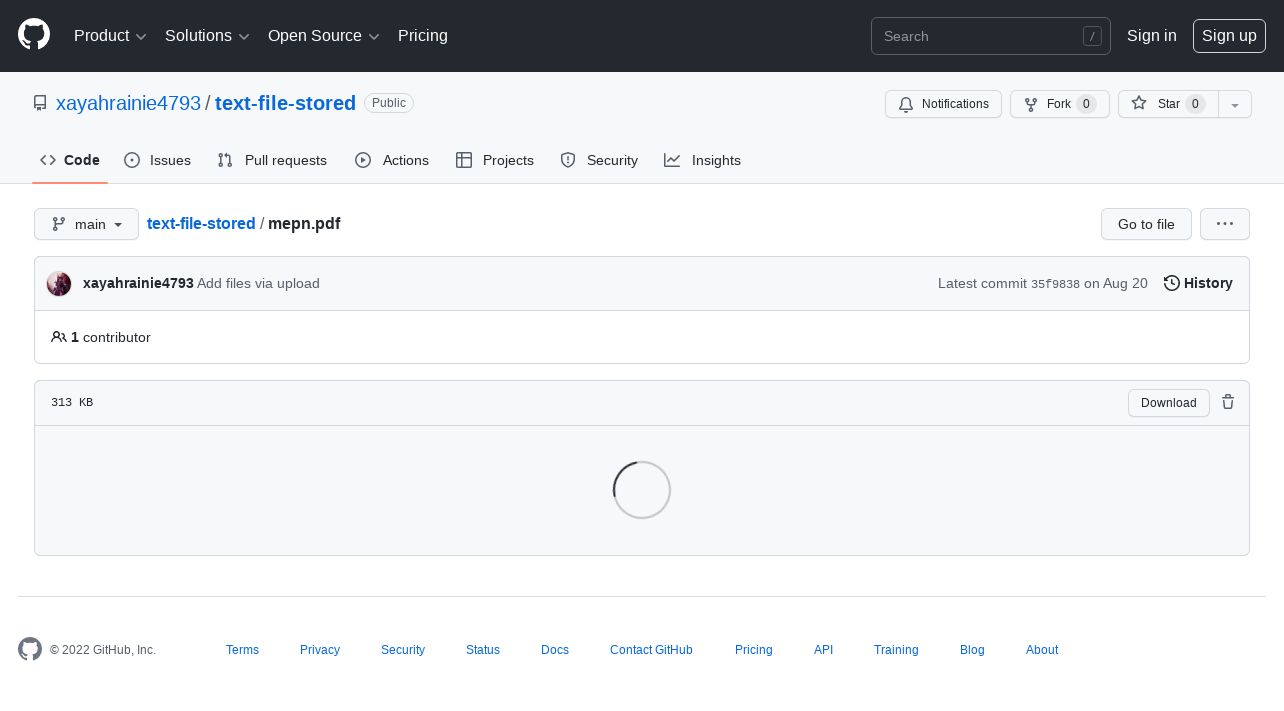This screenshot has width=1284, height=711.
Task: Switch to the Security tab
Action: click(x=599, y=160)
